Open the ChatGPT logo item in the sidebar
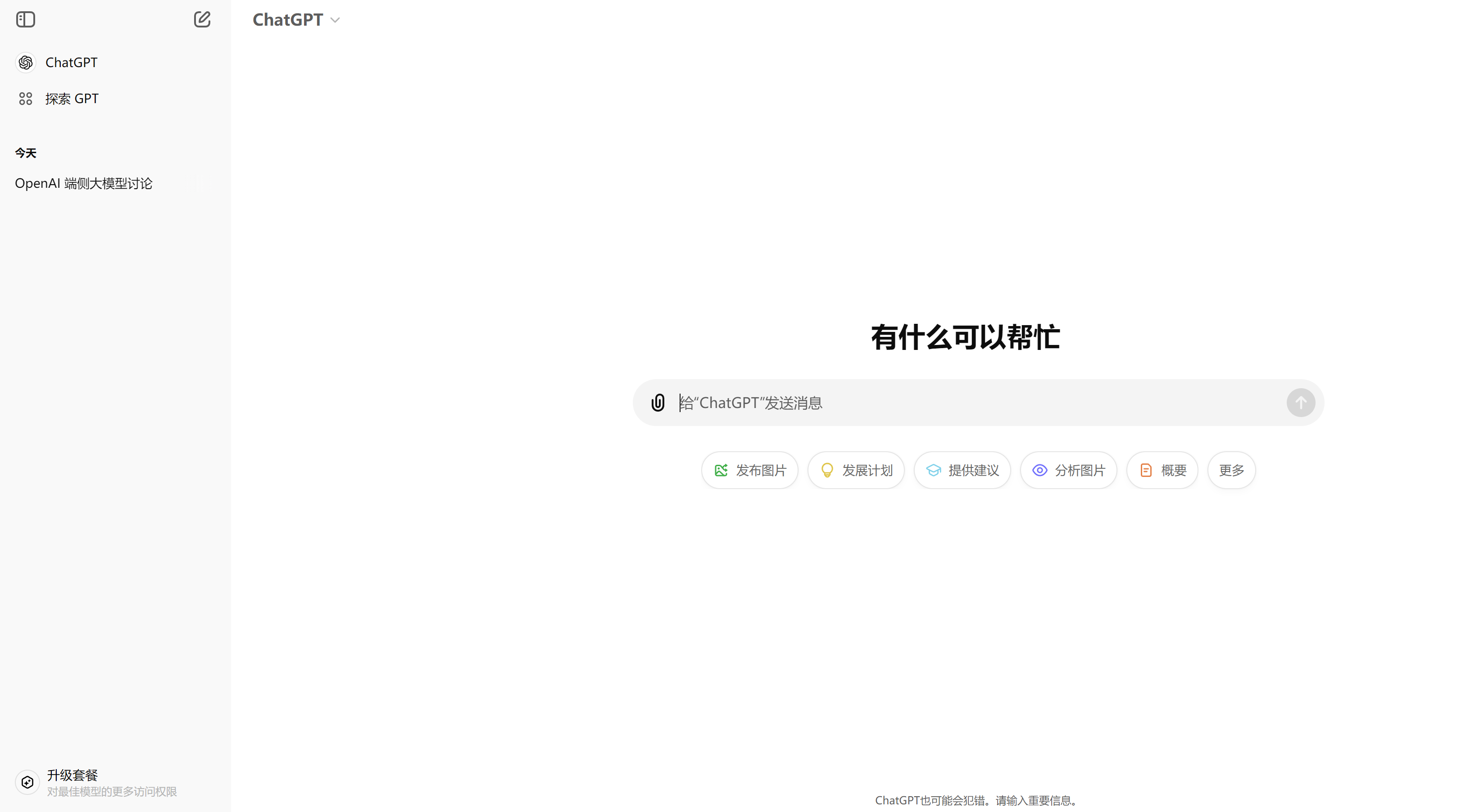The width and height of the screenshot is (1484, 812). tap(26, 62)
